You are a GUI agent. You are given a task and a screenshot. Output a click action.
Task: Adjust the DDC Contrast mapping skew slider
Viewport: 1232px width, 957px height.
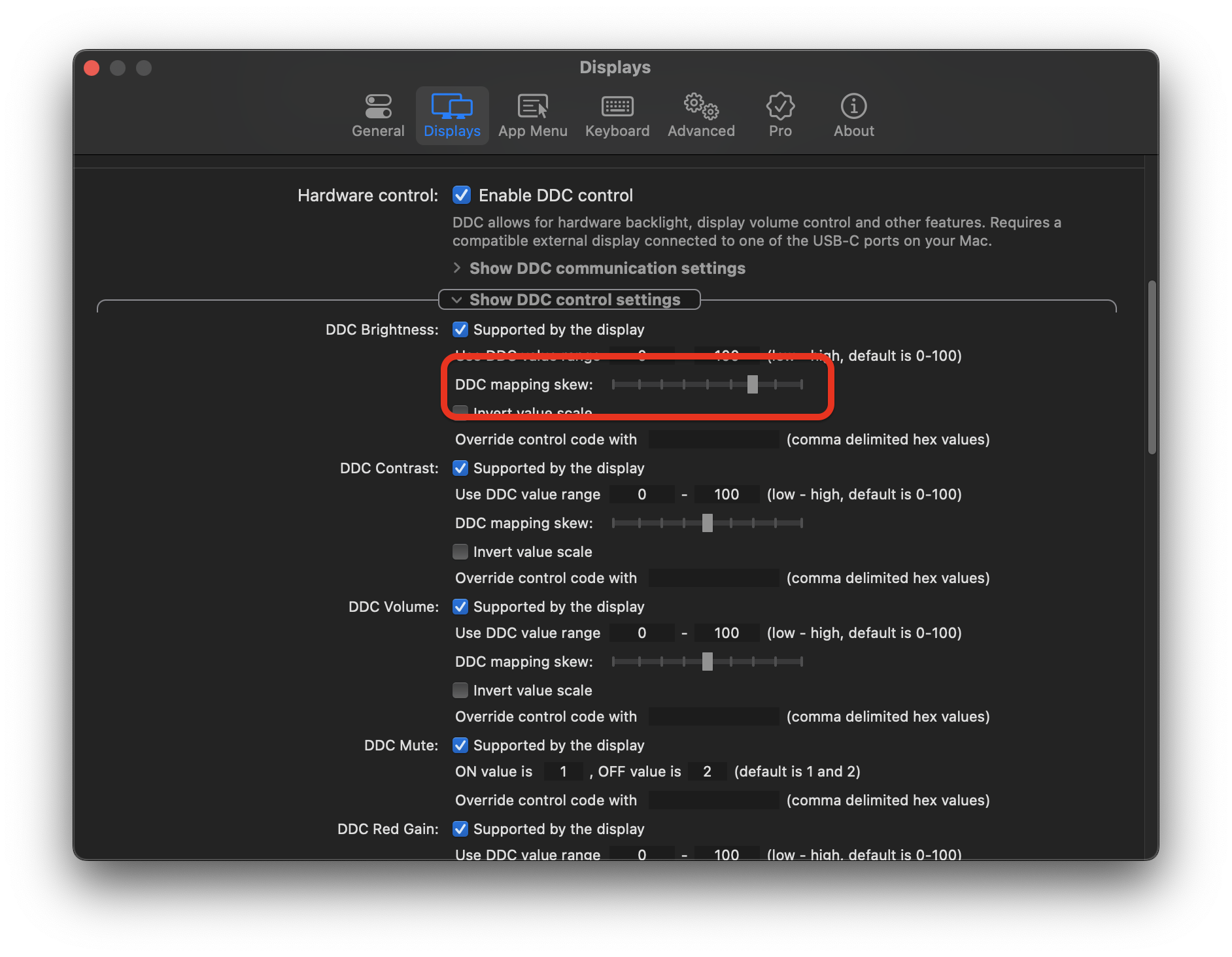click(707, 523)
